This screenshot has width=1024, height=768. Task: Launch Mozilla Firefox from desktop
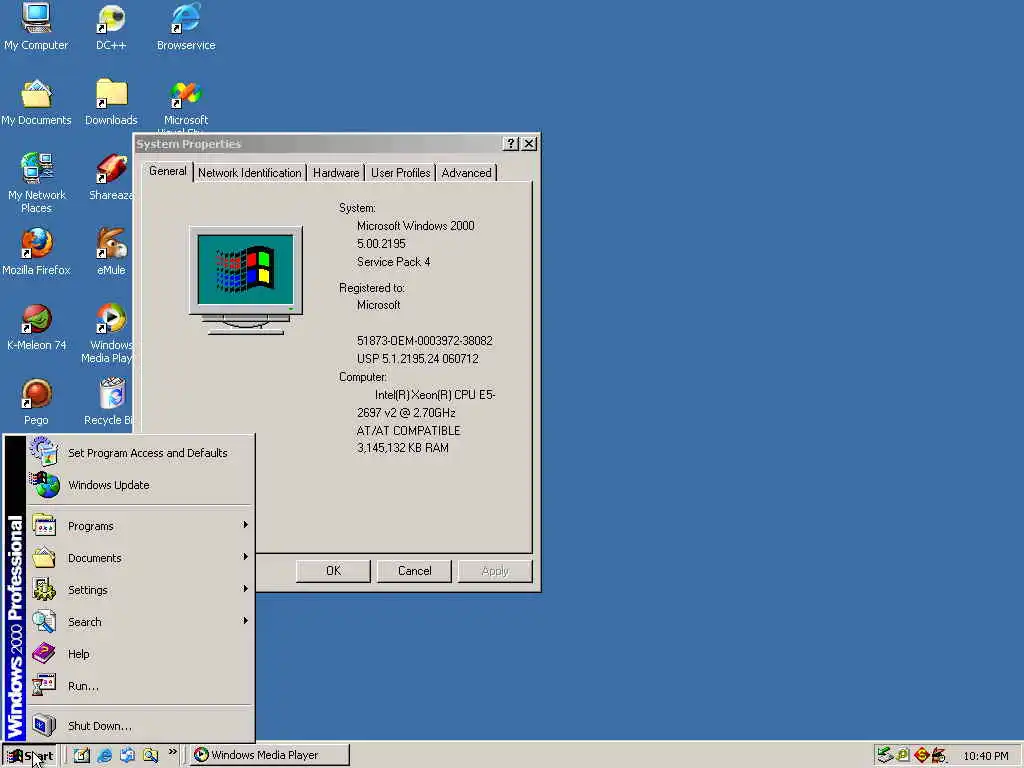point(36,251)
